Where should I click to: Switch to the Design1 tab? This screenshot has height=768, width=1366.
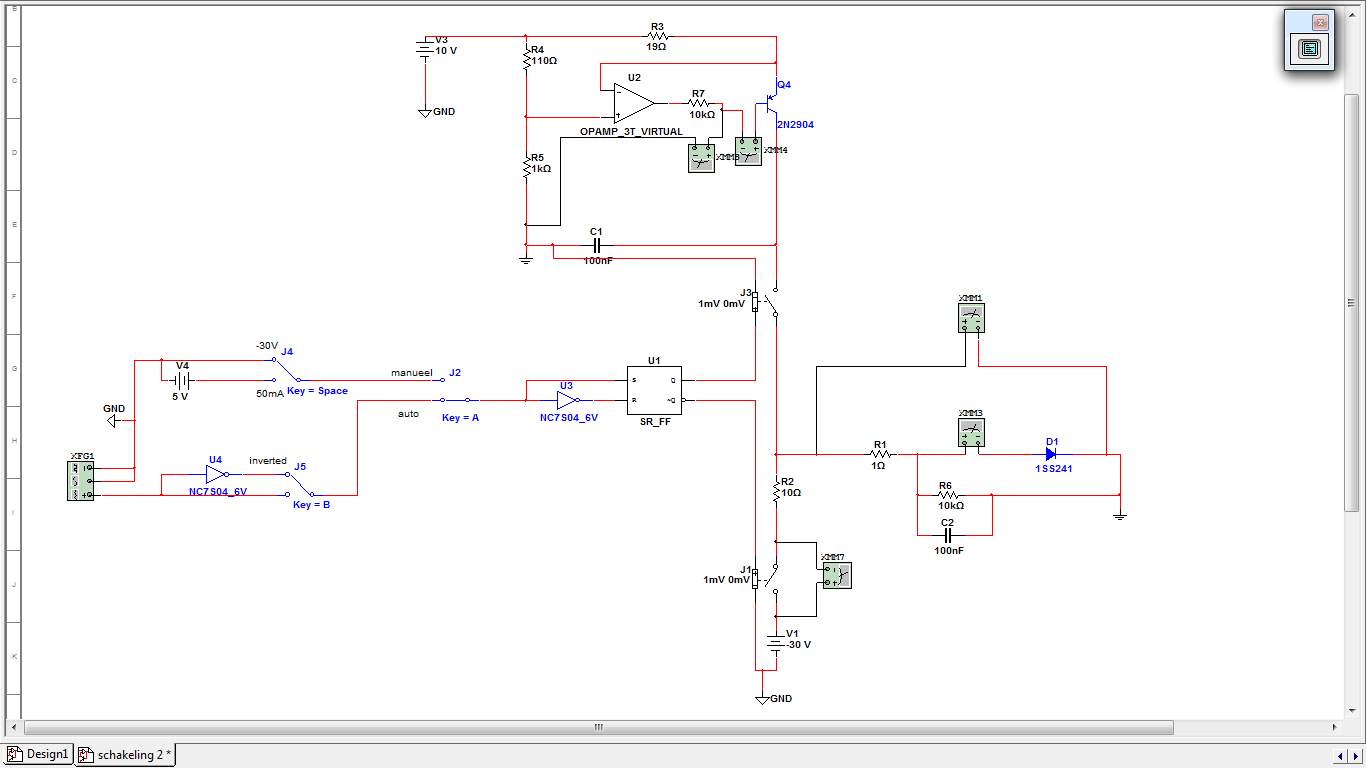[x=39, y=754]
